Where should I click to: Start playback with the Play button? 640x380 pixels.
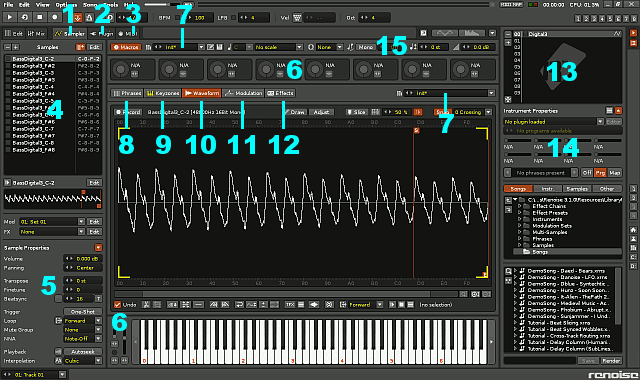tap(10, 17)
